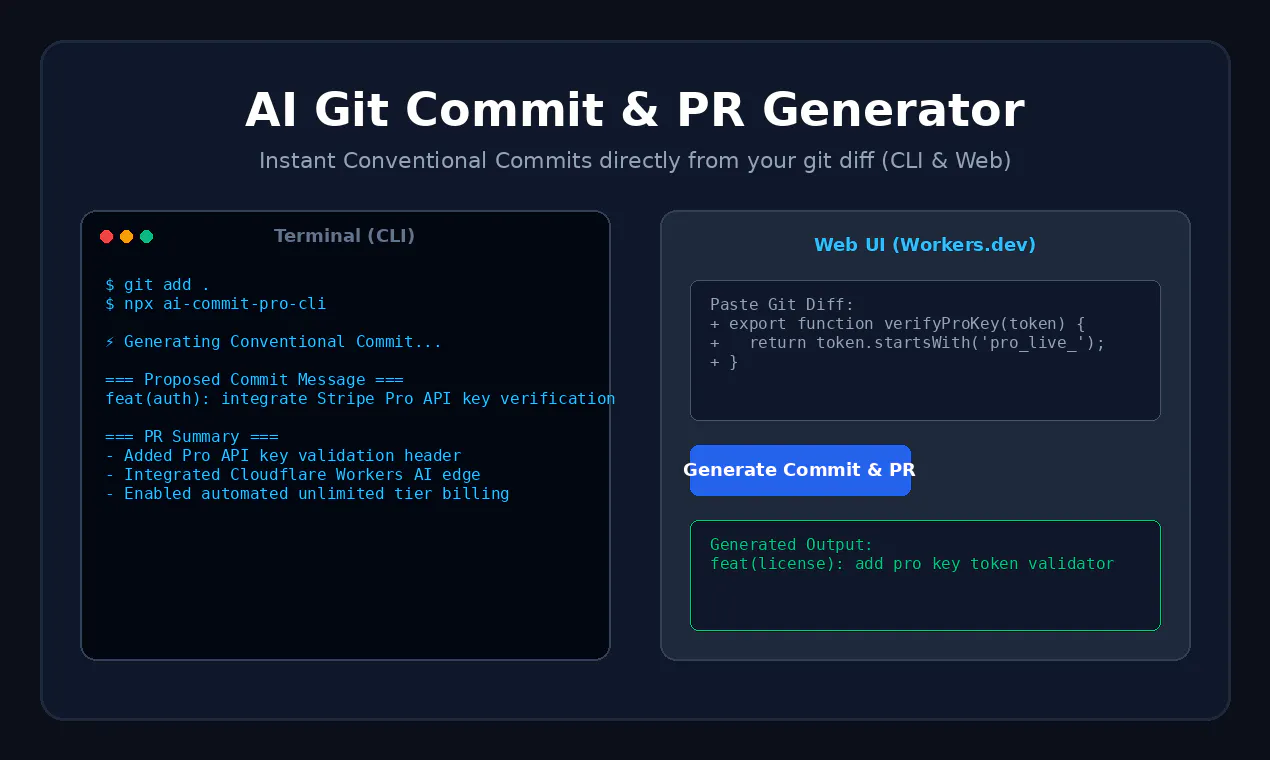Click the green maximize dot in Terminal
Viewport: 1270px width, 760px height.
(146, 237)
